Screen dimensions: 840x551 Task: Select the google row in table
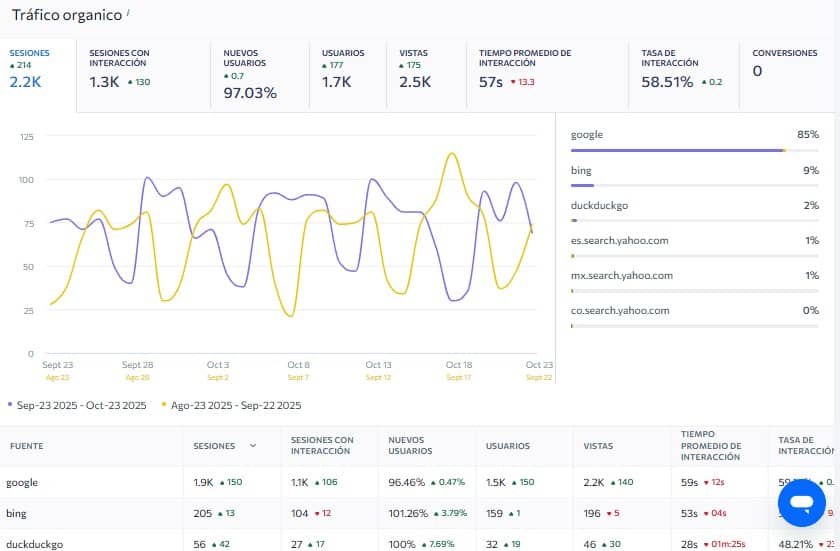coord(22,482)
